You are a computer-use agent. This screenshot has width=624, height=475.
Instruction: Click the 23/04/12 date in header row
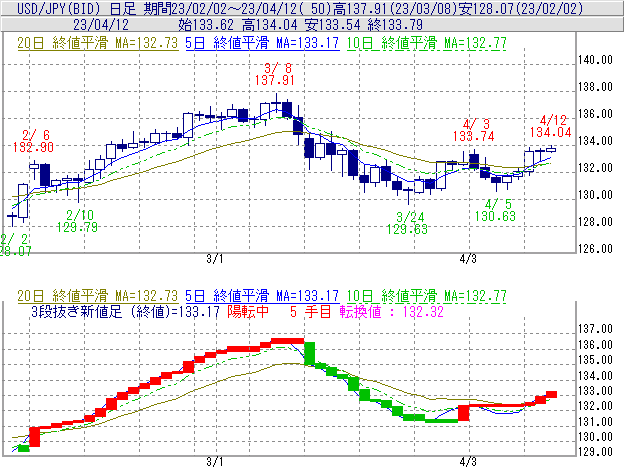click(x=101, y=25)
